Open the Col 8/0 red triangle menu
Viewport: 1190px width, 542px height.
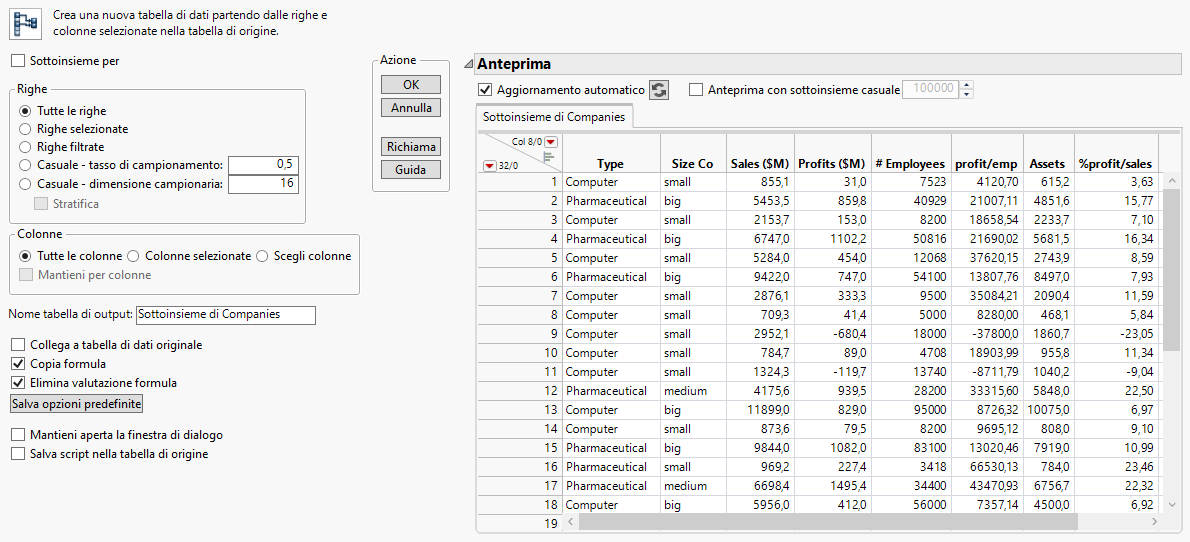click(x=550, y=142)
